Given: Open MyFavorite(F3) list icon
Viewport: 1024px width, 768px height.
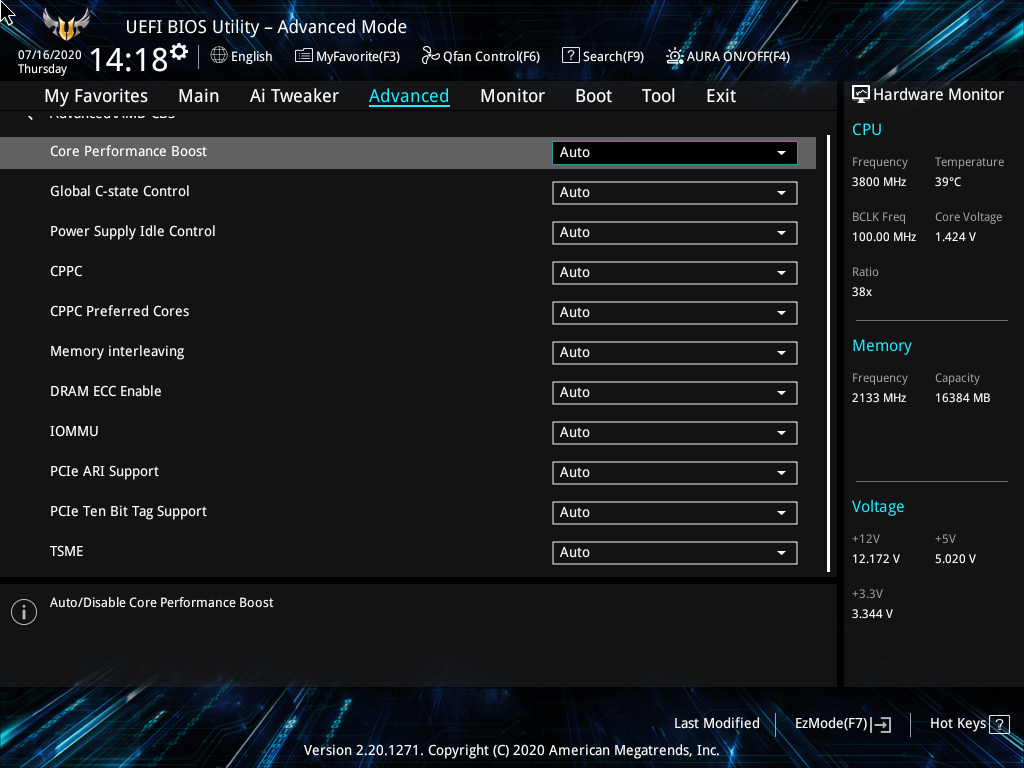Looking at the screenshot, I should coord(304,56).
